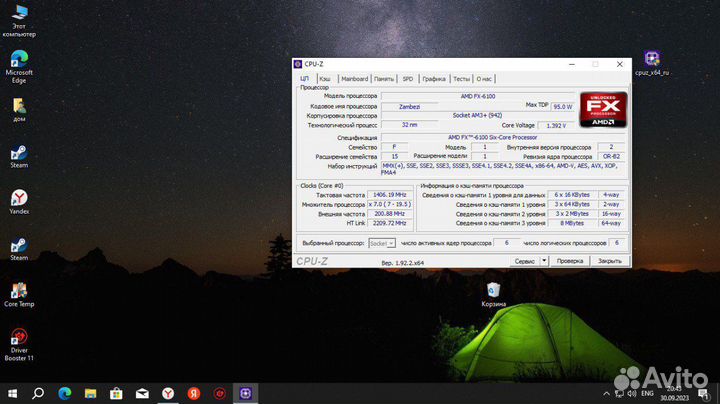Open the Recycle Bin (Корзина) icon
Screen dimensions: 720x404
pos(493,290)
